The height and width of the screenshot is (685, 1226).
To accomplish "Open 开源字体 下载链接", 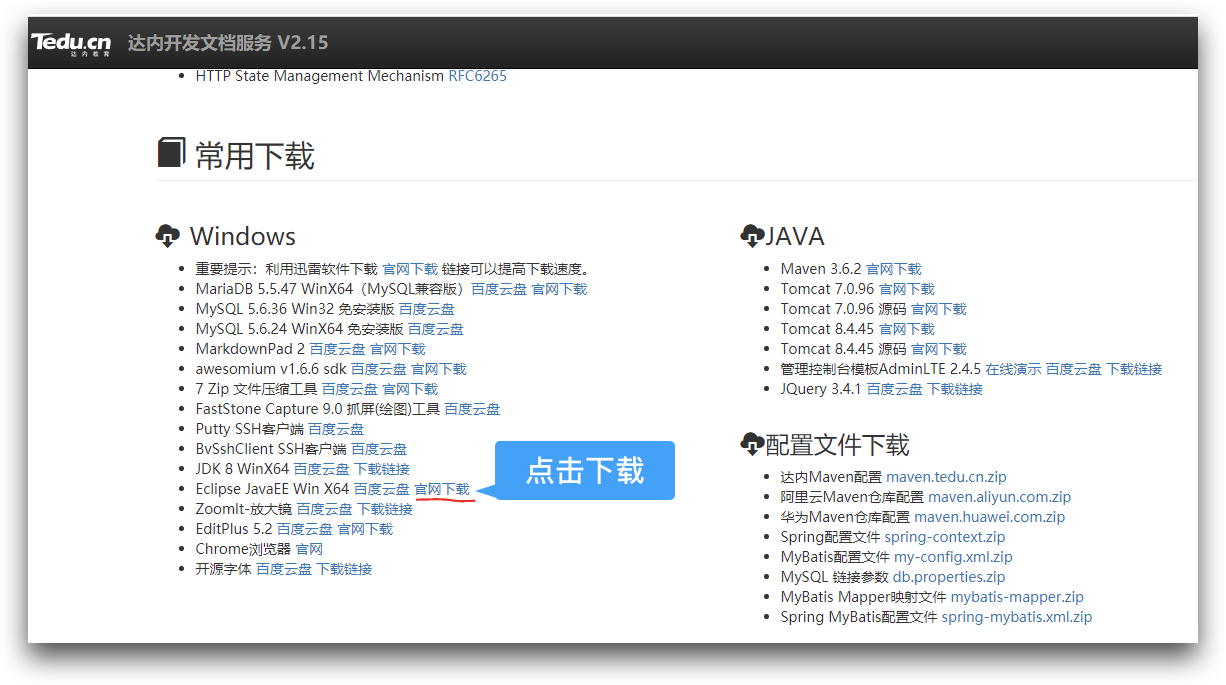I will pyautogui.click(x=344, y=569).
